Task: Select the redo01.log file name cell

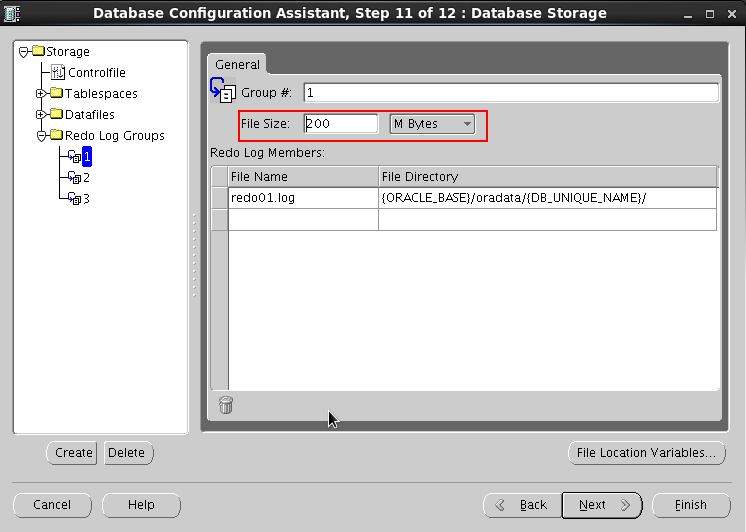Action: pyautogui.click(x=303, y=198)
